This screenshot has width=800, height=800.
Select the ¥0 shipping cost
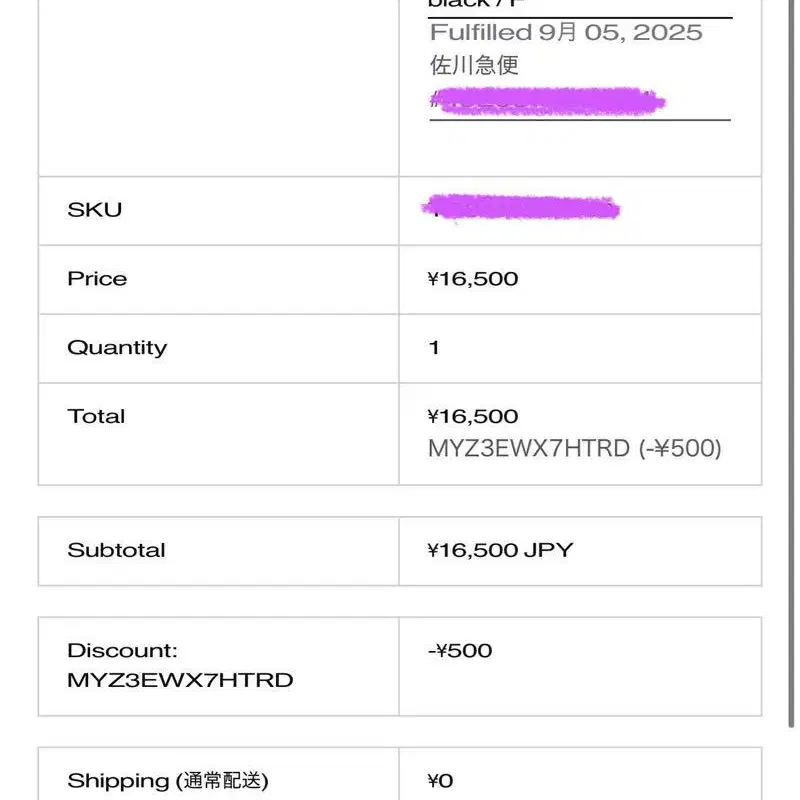[x=441, y=781]
